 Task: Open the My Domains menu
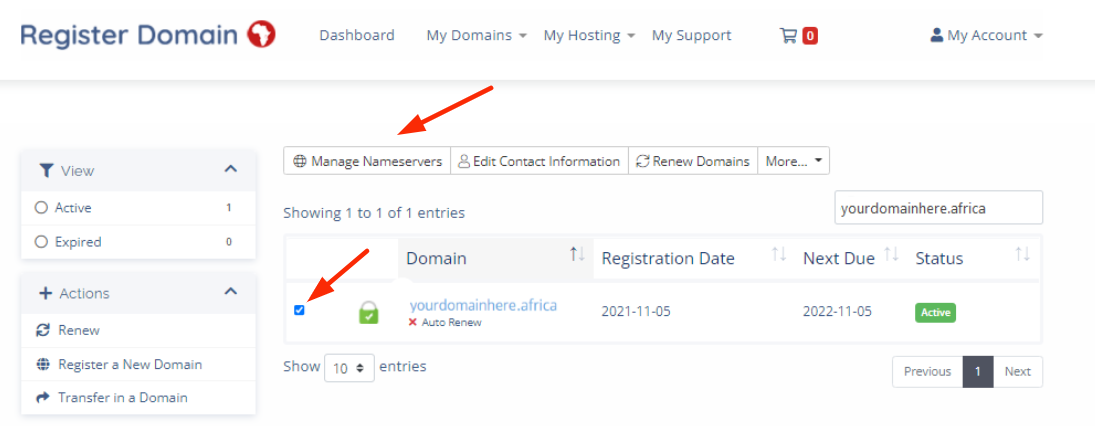coord(476,35)
